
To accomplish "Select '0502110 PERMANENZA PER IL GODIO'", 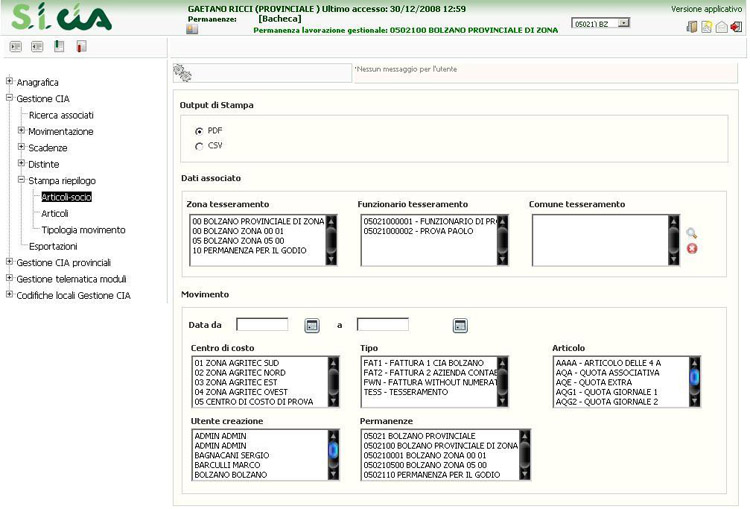I will pyautogui.click(x=432, y=475).
